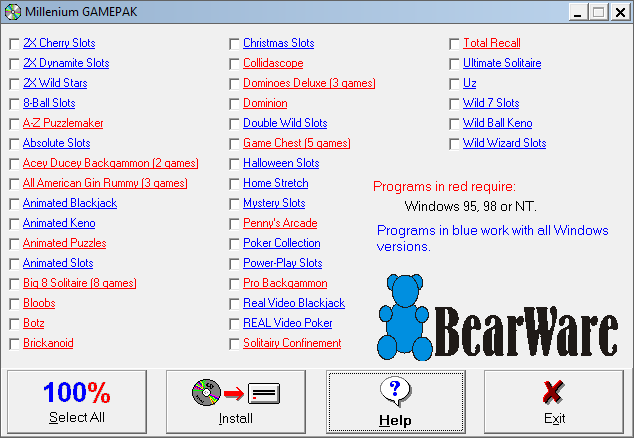The image size is (634, 438).
Task: Open Help with the question mark button
Action: (395, 402)
